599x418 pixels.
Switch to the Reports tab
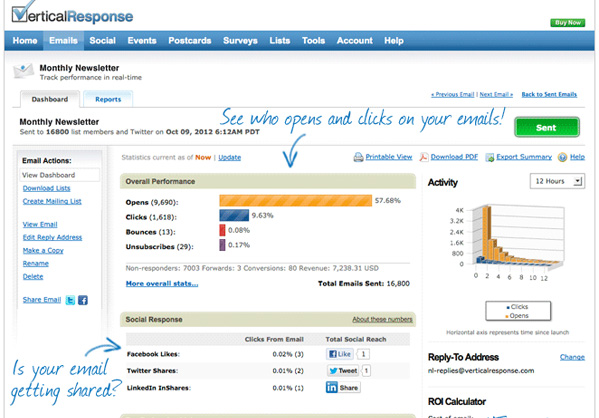tap(108, 99)
